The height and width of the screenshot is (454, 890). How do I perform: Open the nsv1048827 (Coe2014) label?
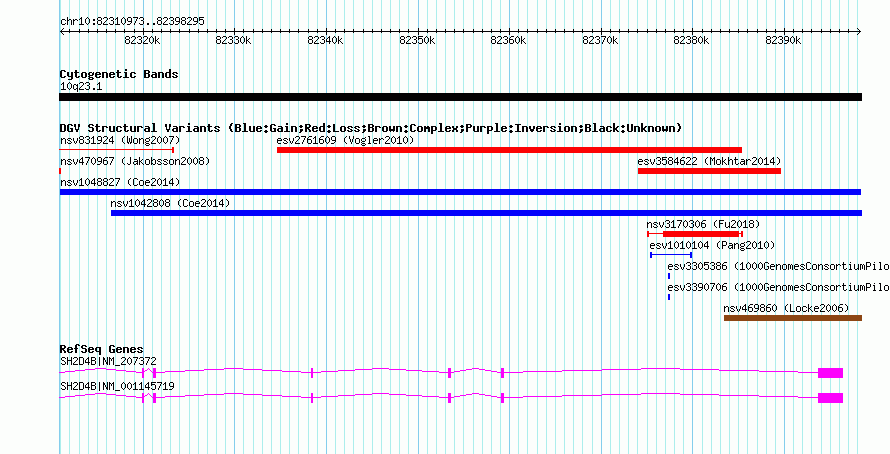[120, 182]
